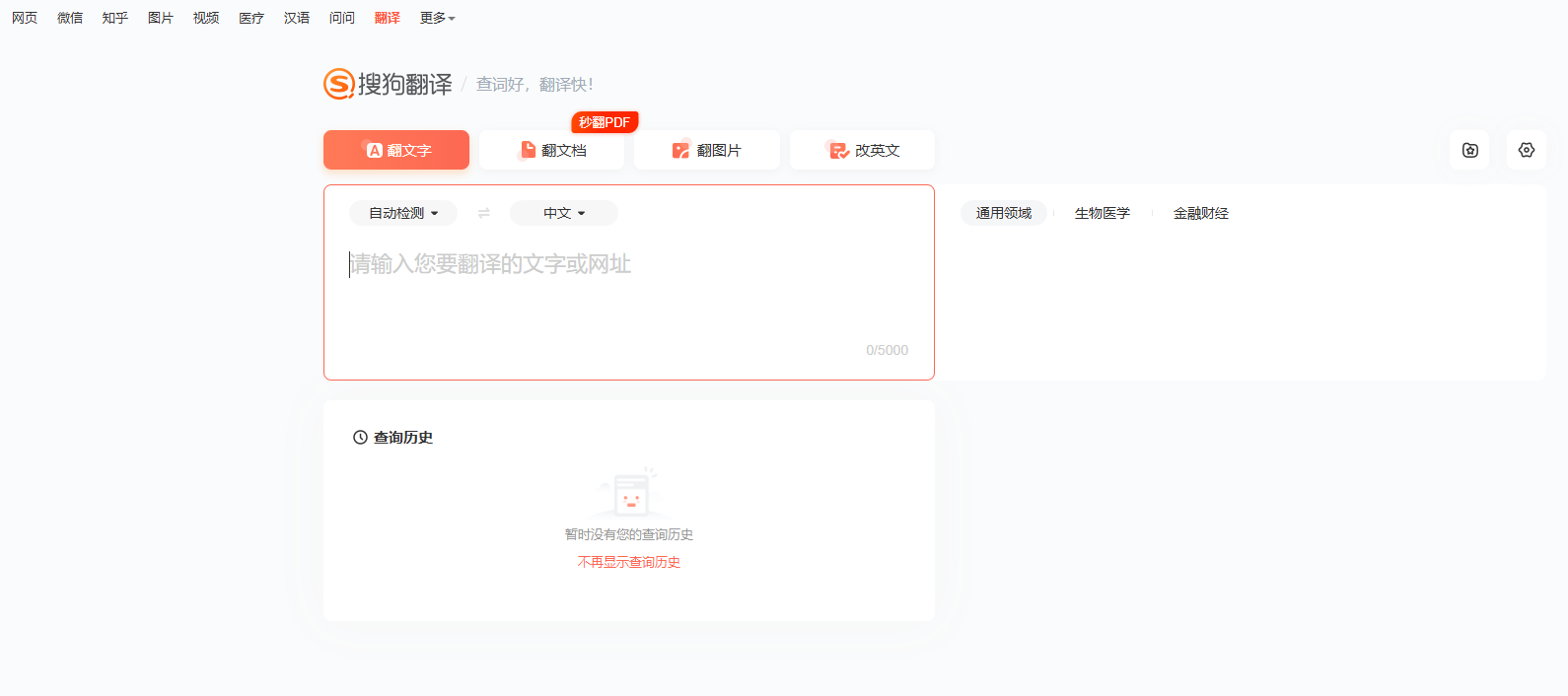Select 翻译 in top navigation
Screen dimensions: 1568x696
(388, 18)
